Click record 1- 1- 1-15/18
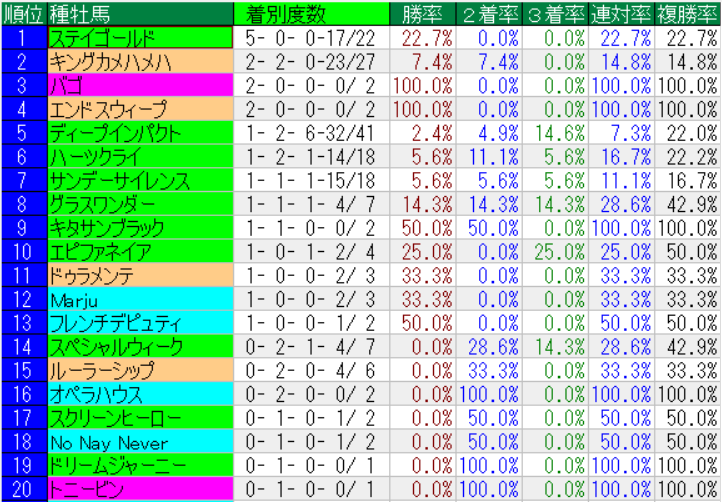Image resolution: width=722 pixels, height=502 pixels. (x=310, y=181)
